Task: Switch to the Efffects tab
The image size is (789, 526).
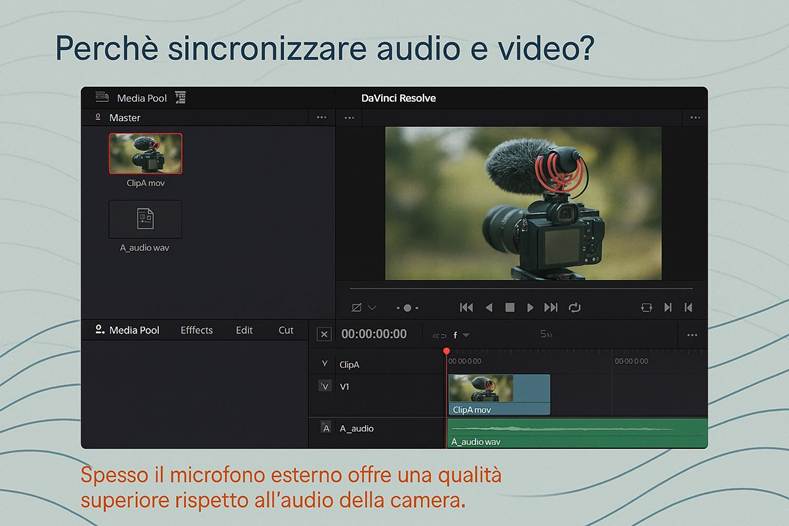Action: (x=197, y=330)
